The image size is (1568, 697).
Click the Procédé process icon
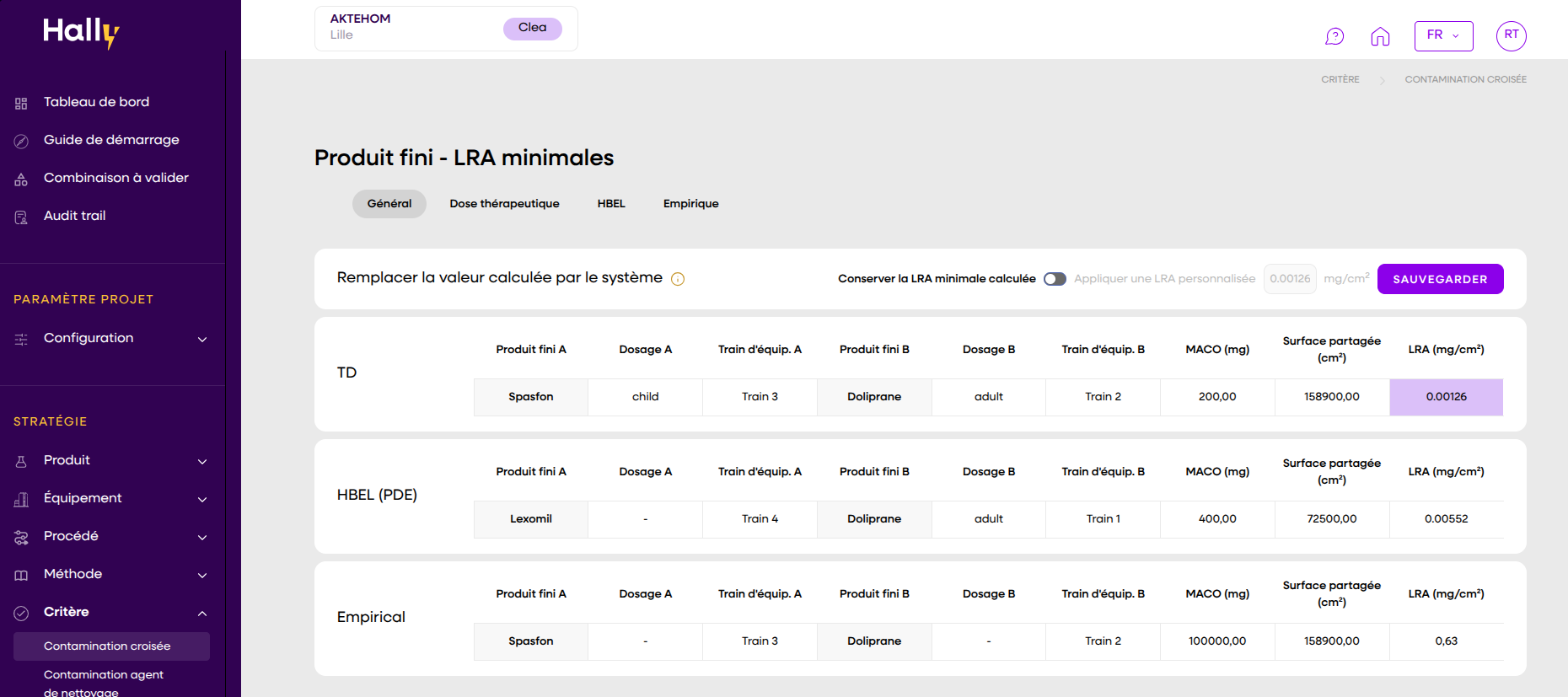21,537
